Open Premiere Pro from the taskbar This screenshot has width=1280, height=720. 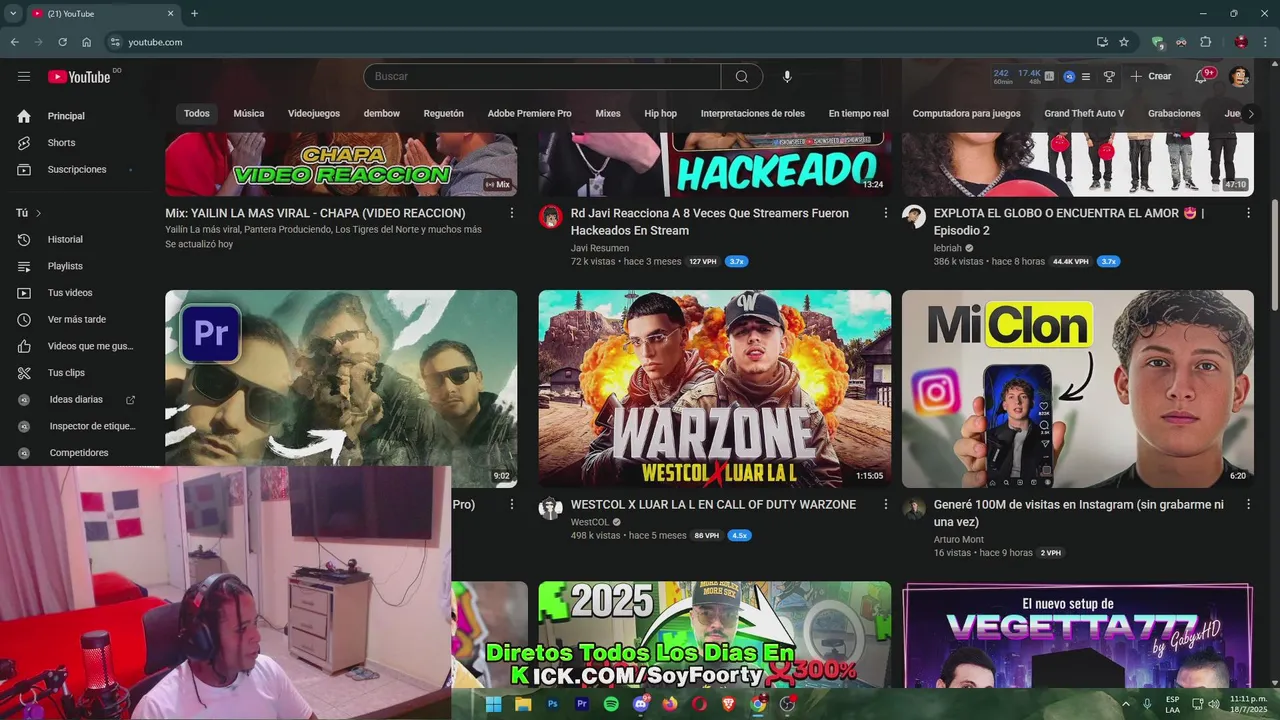[x=582, y=704]
